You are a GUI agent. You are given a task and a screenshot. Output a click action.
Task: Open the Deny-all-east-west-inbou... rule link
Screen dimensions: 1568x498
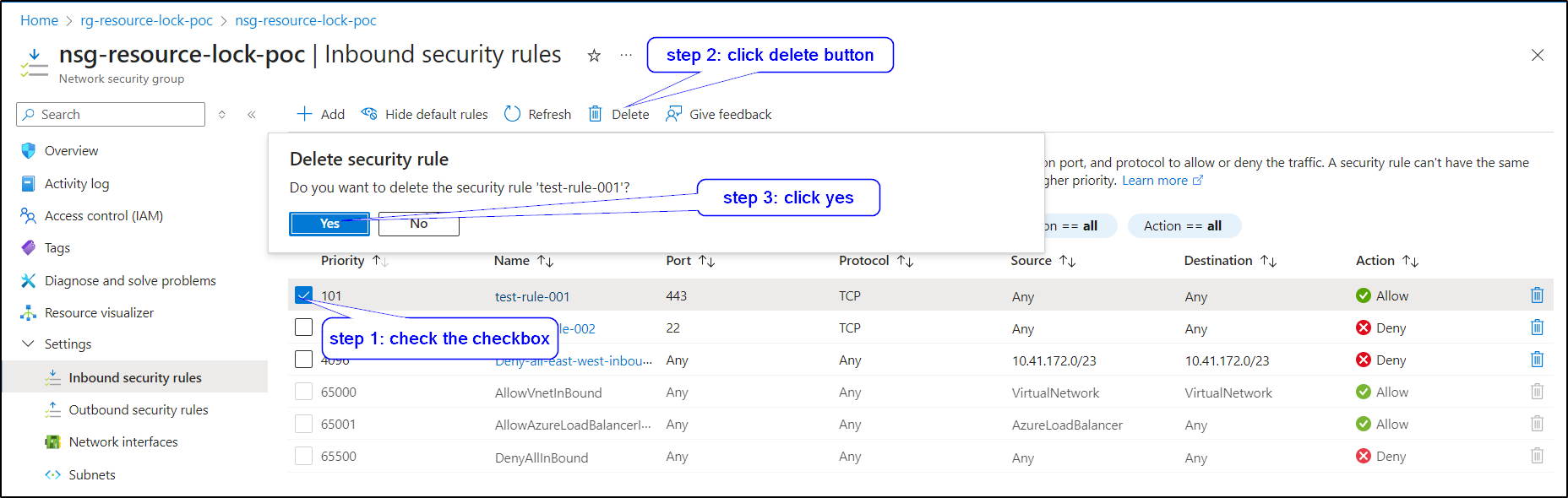(x=574, y=361)
